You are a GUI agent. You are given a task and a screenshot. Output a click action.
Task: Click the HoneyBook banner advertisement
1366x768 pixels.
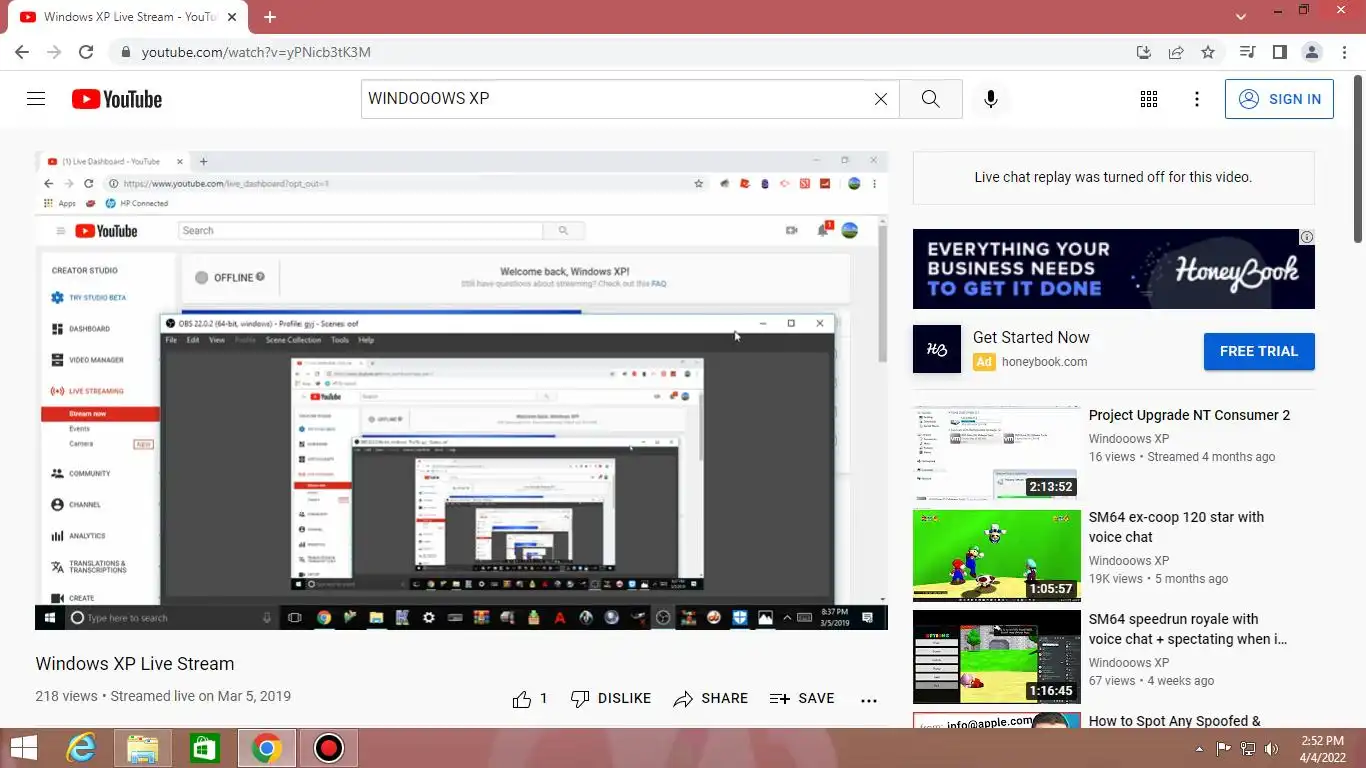[1114, 269]
